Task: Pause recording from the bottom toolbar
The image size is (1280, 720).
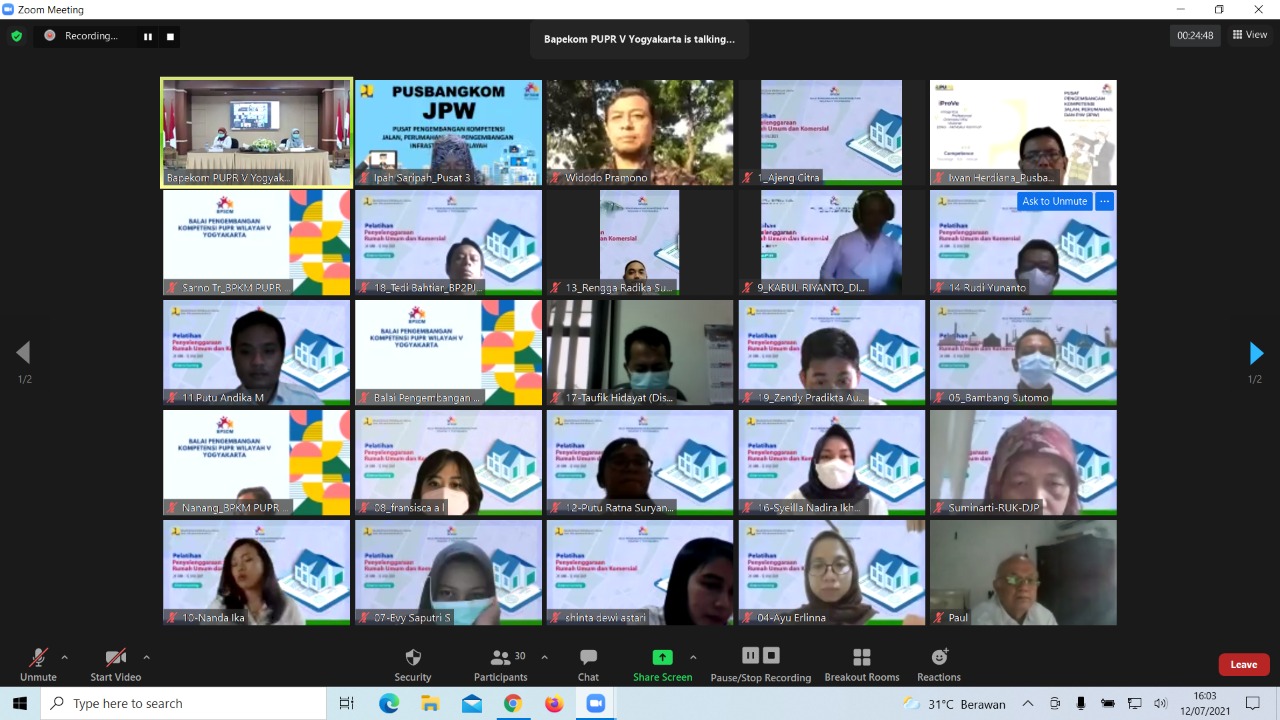Action: pos(750,656)
